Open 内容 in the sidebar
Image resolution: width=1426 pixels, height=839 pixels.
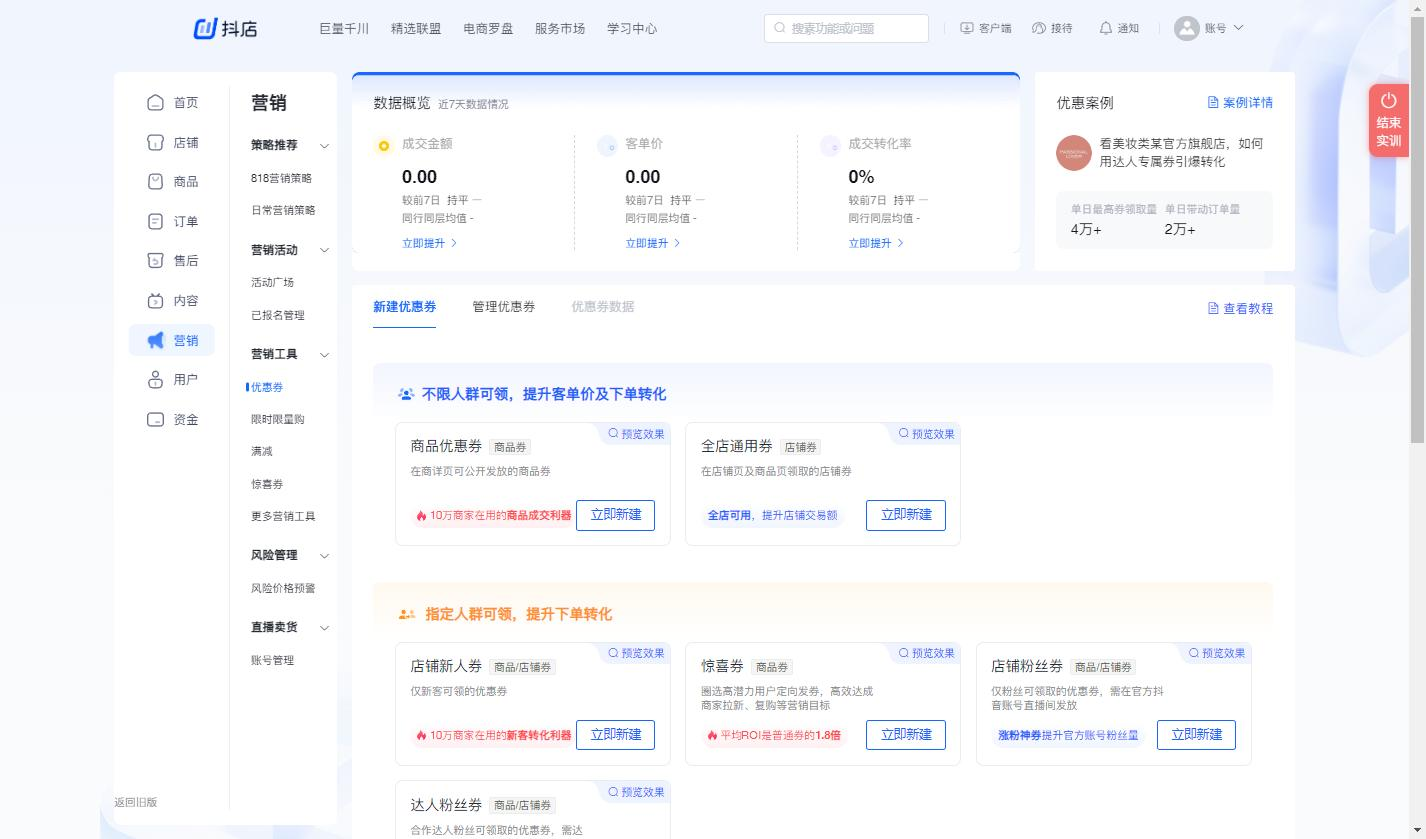click(x=172, y=300)
